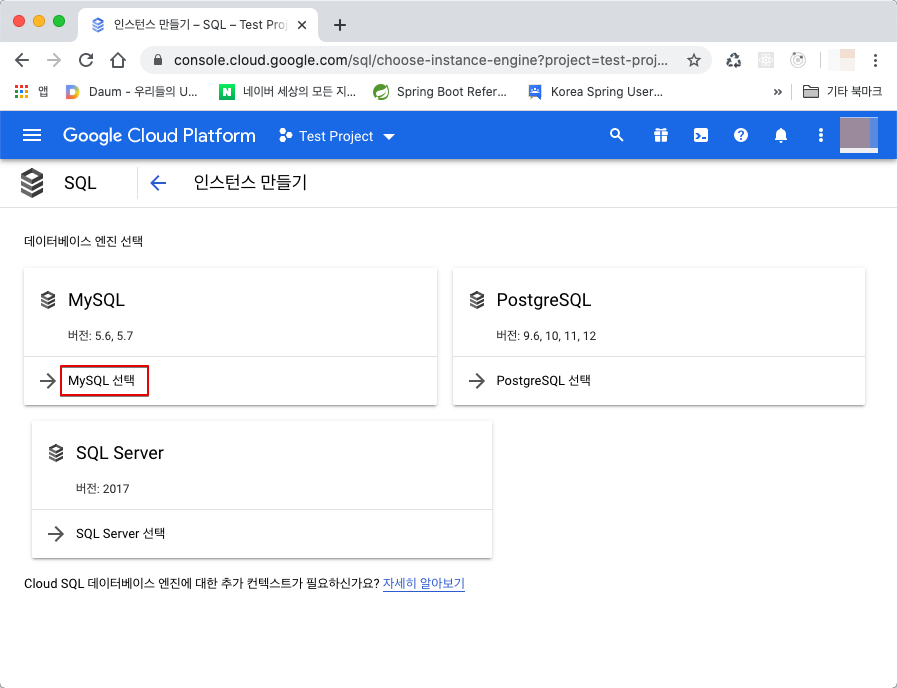This screenshot has height=688, width=897.
Task: Click the 인스턴스 만들기 page title
Action: coord(250,182)
